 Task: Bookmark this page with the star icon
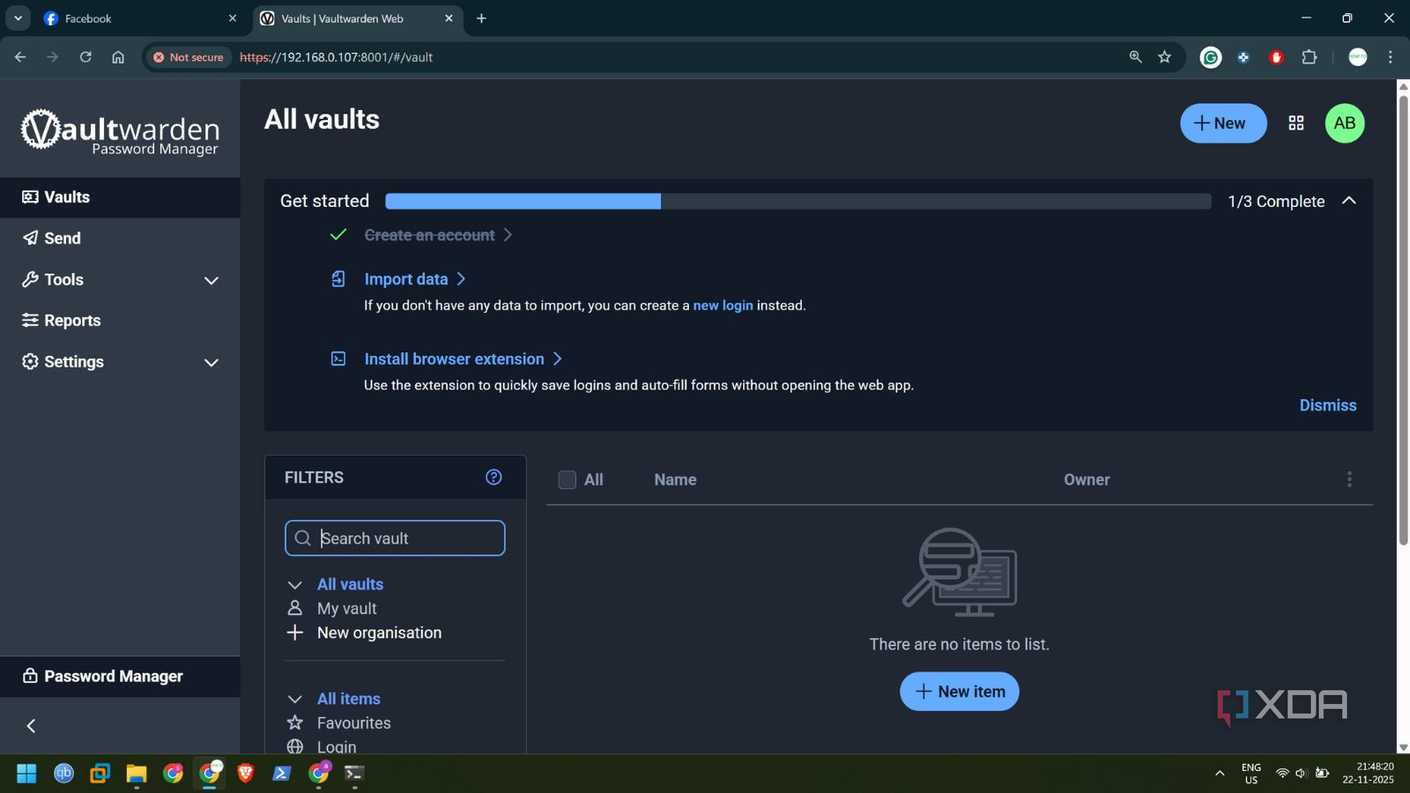tap(1165, 57)
